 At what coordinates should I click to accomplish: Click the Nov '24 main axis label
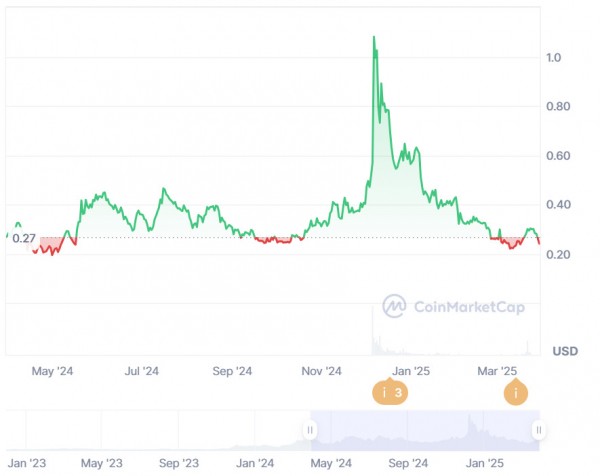(x=323, y=371)
